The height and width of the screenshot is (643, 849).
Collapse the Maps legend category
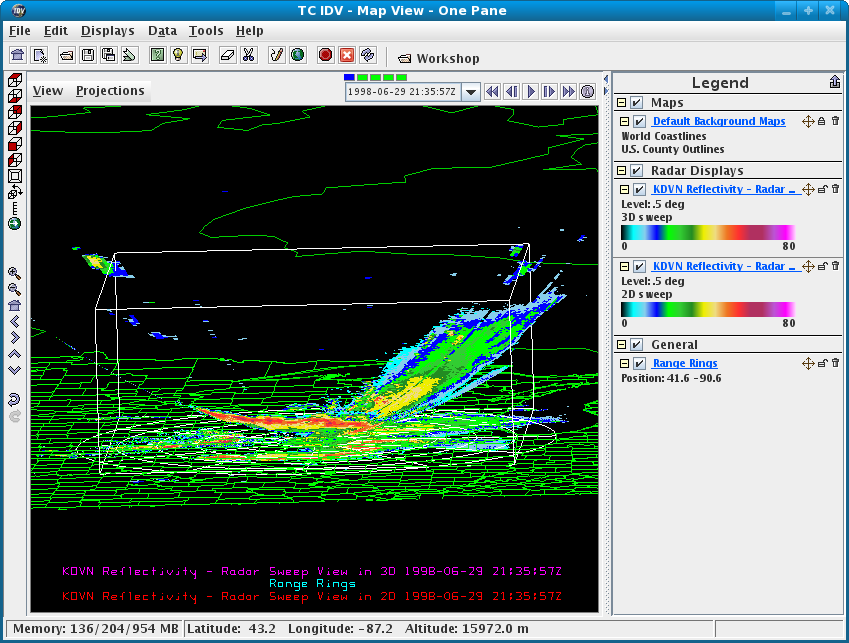point(622,103)
